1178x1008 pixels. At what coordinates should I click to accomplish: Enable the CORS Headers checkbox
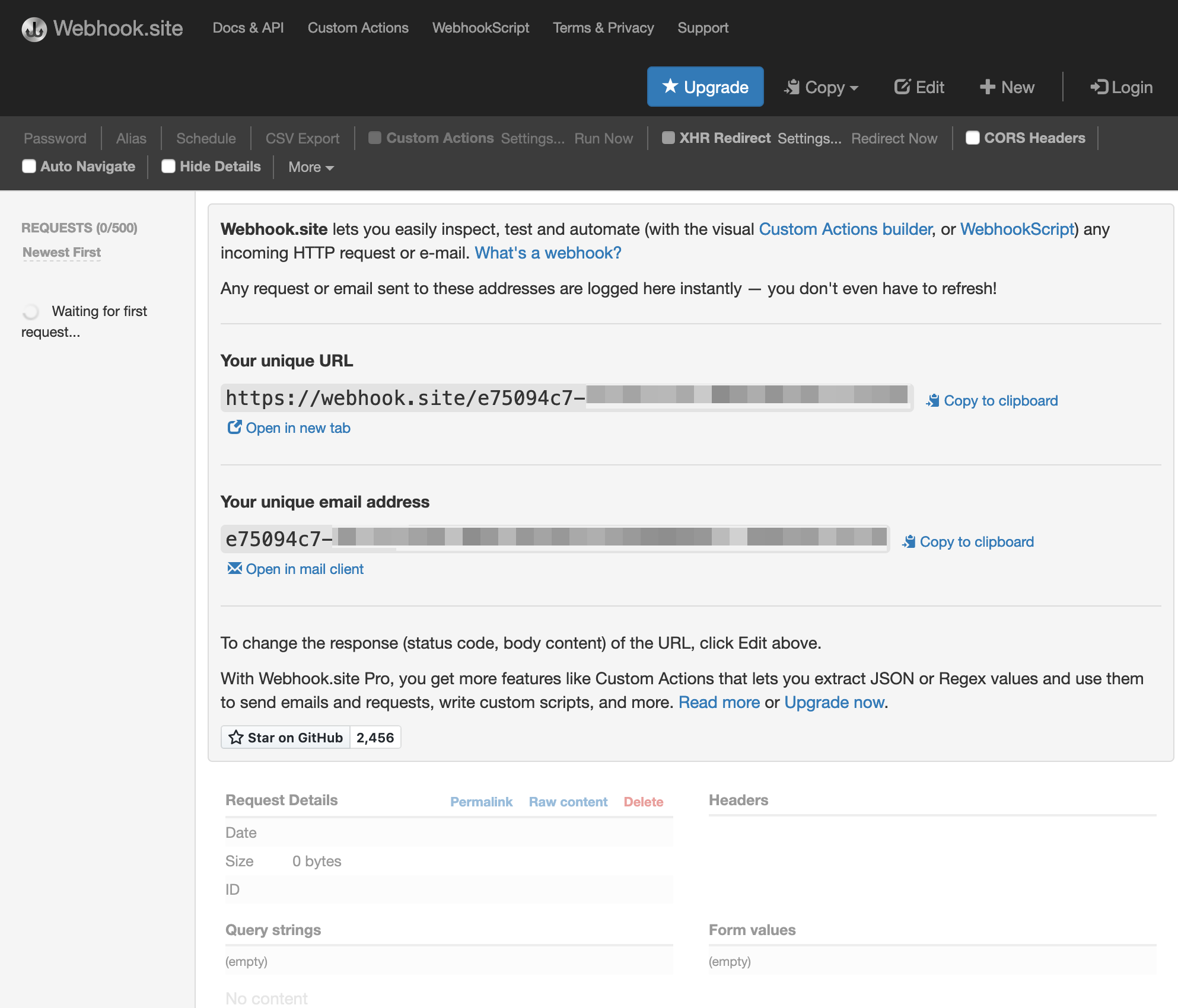tap(972, 138)
